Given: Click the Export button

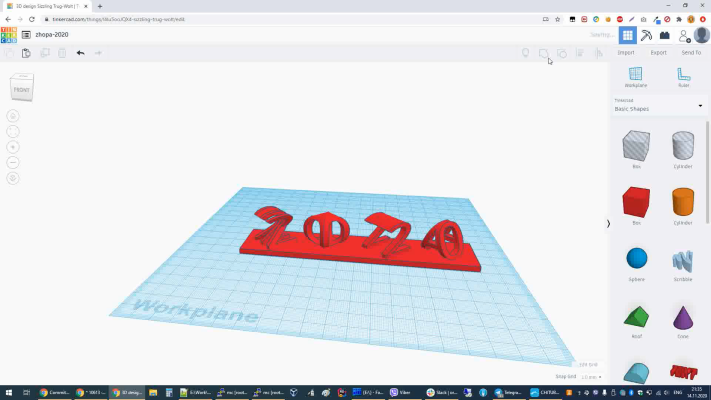Looking at the screenshot, I should (658, 53).
